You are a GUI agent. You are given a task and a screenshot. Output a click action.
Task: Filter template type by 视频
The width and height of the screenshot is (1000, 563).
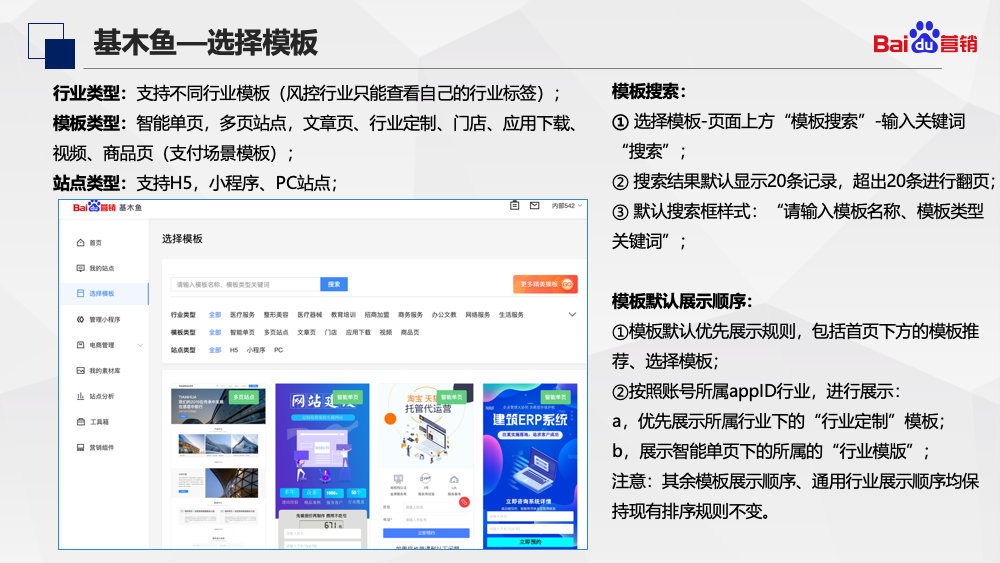pyautogui.click(x=386, y=332)
